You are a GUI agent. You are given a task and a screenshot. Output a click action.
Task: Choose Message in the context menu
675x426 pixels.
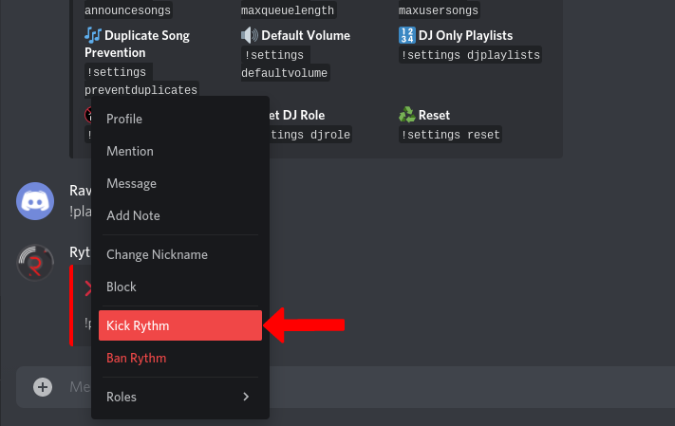[x=180, y=183]
